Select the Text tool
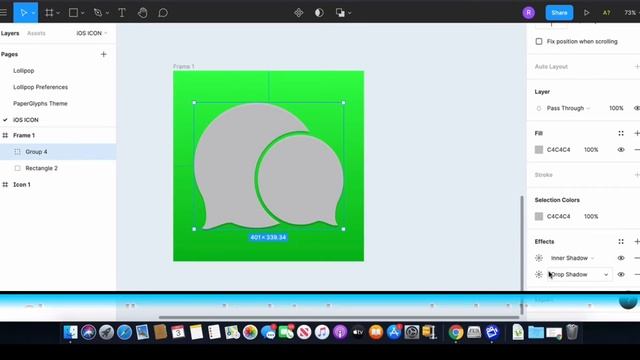Image resolution: width=640 pixels, height=360 pixels. [122, 13]
